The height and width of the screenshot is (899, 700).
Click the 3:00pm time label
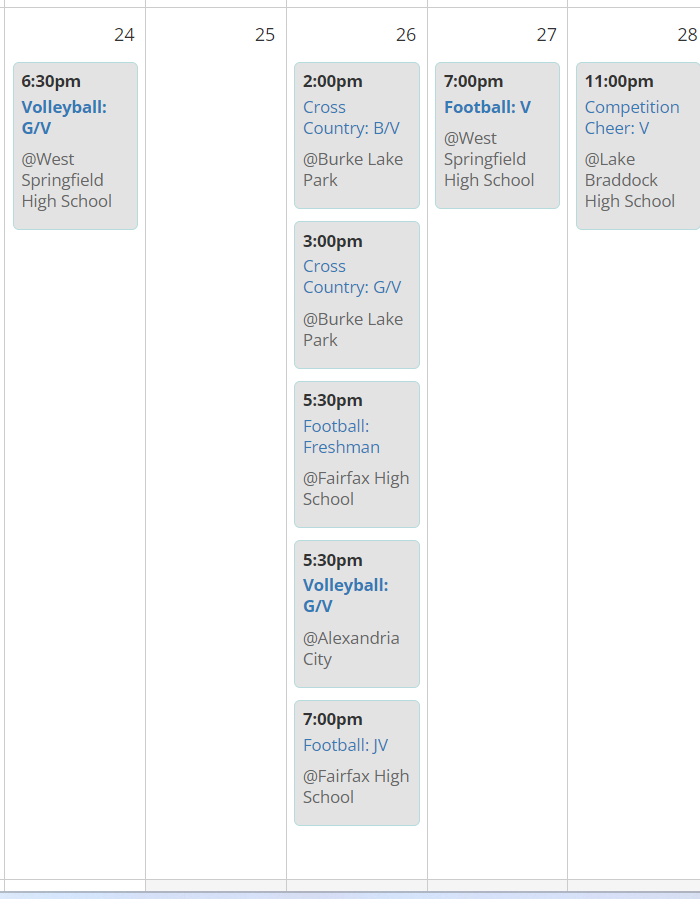click(333, 241)
